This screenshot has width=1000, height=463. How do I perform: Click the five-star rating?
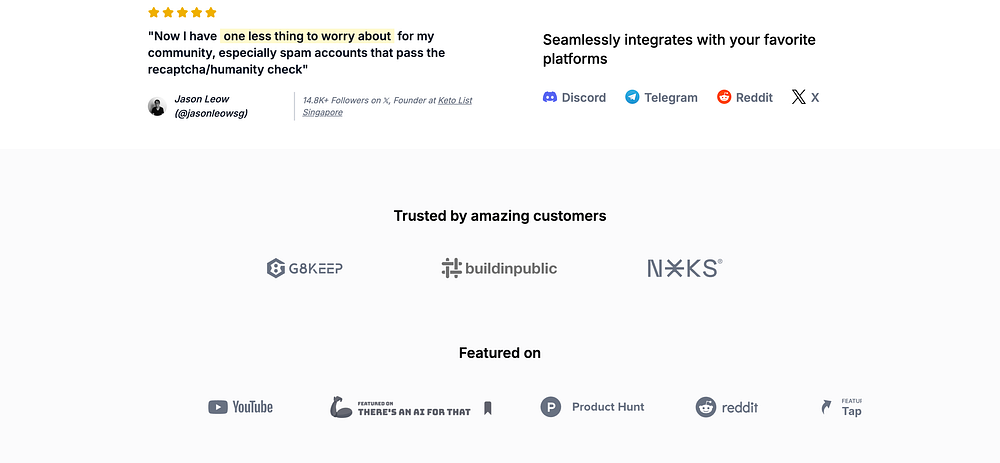(182, 13)
